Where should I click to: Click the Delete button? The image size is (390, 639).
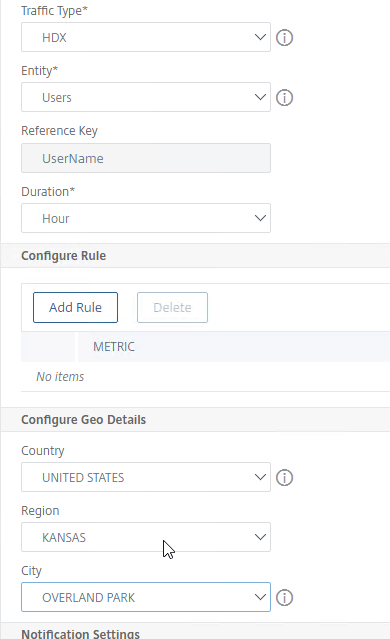point(172,307)
